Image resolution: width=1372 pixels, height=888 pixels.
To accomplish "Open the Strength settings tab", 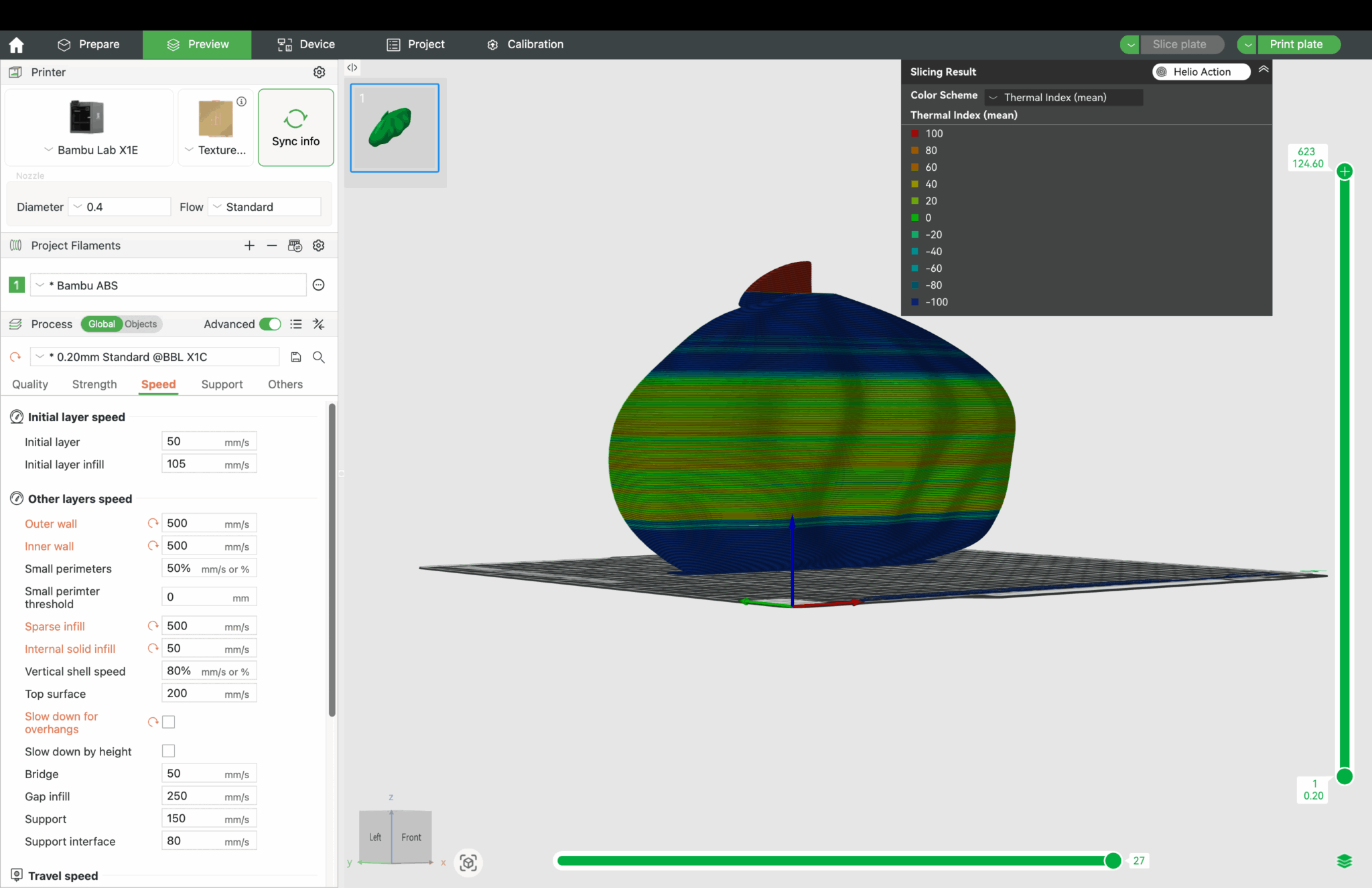I will (x=94, y=384).
